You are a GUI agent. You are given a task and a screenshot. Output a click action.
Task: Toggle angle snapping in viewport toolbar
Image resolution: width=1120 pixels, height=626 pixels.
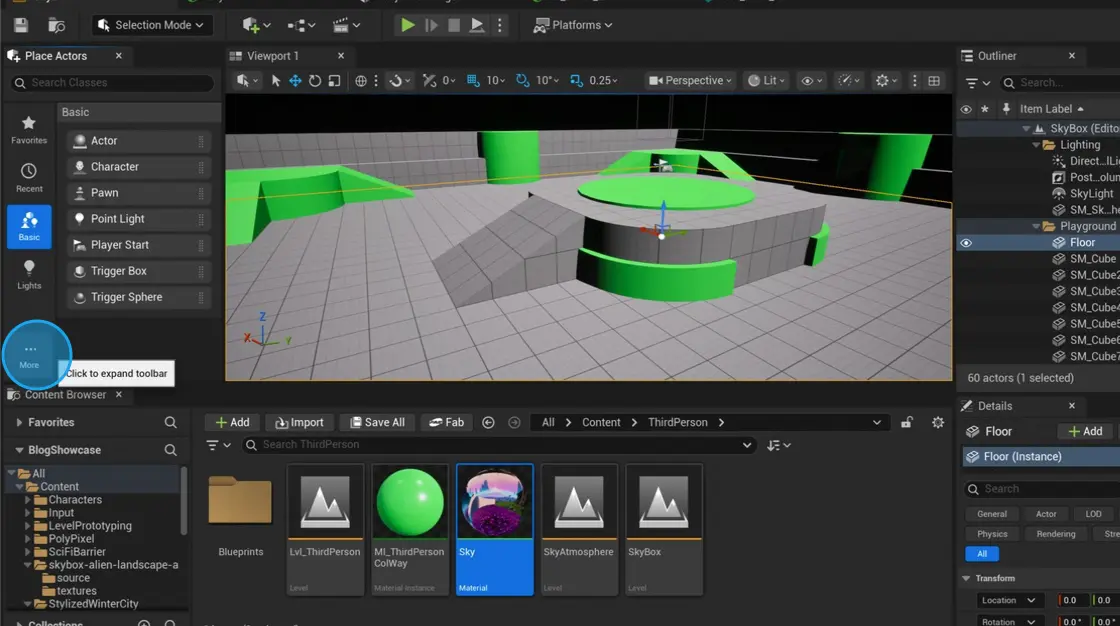point(522,81)
